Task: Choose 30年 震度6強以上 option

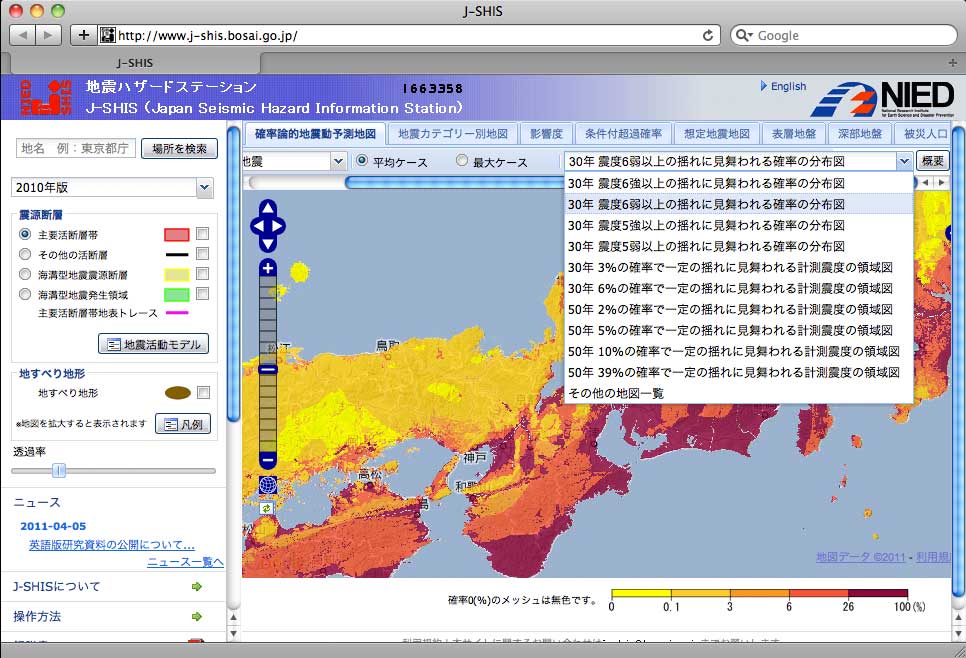Action: tap(738, 183)
